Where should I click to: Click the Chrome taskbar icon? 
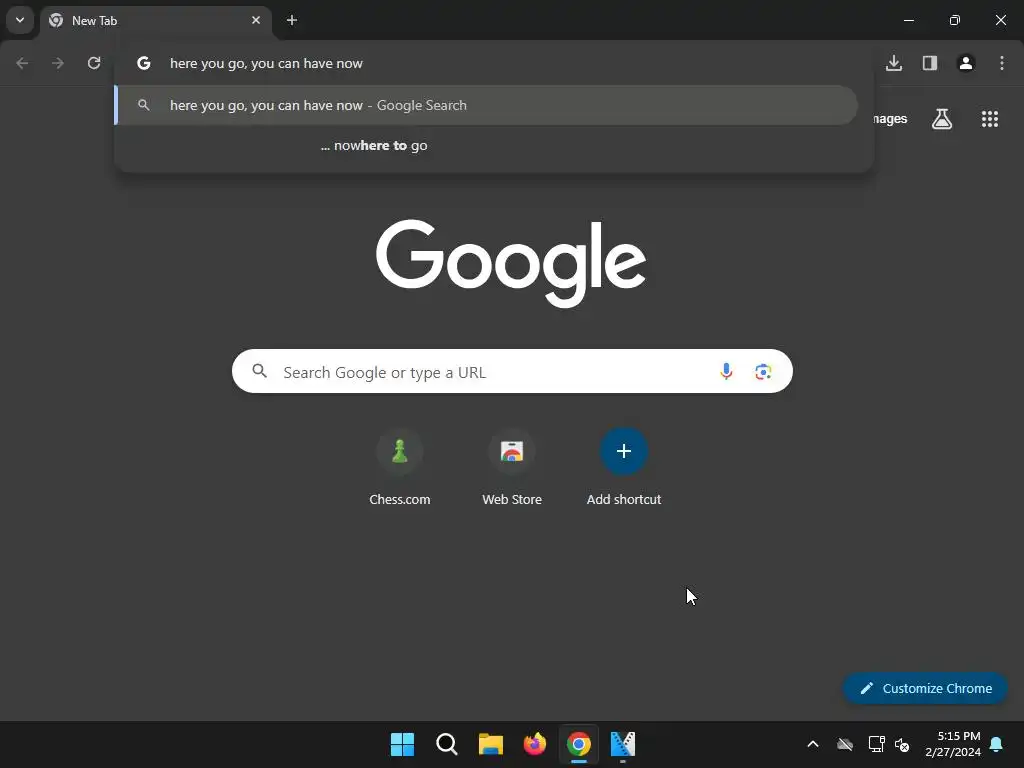tap(579, 744)
